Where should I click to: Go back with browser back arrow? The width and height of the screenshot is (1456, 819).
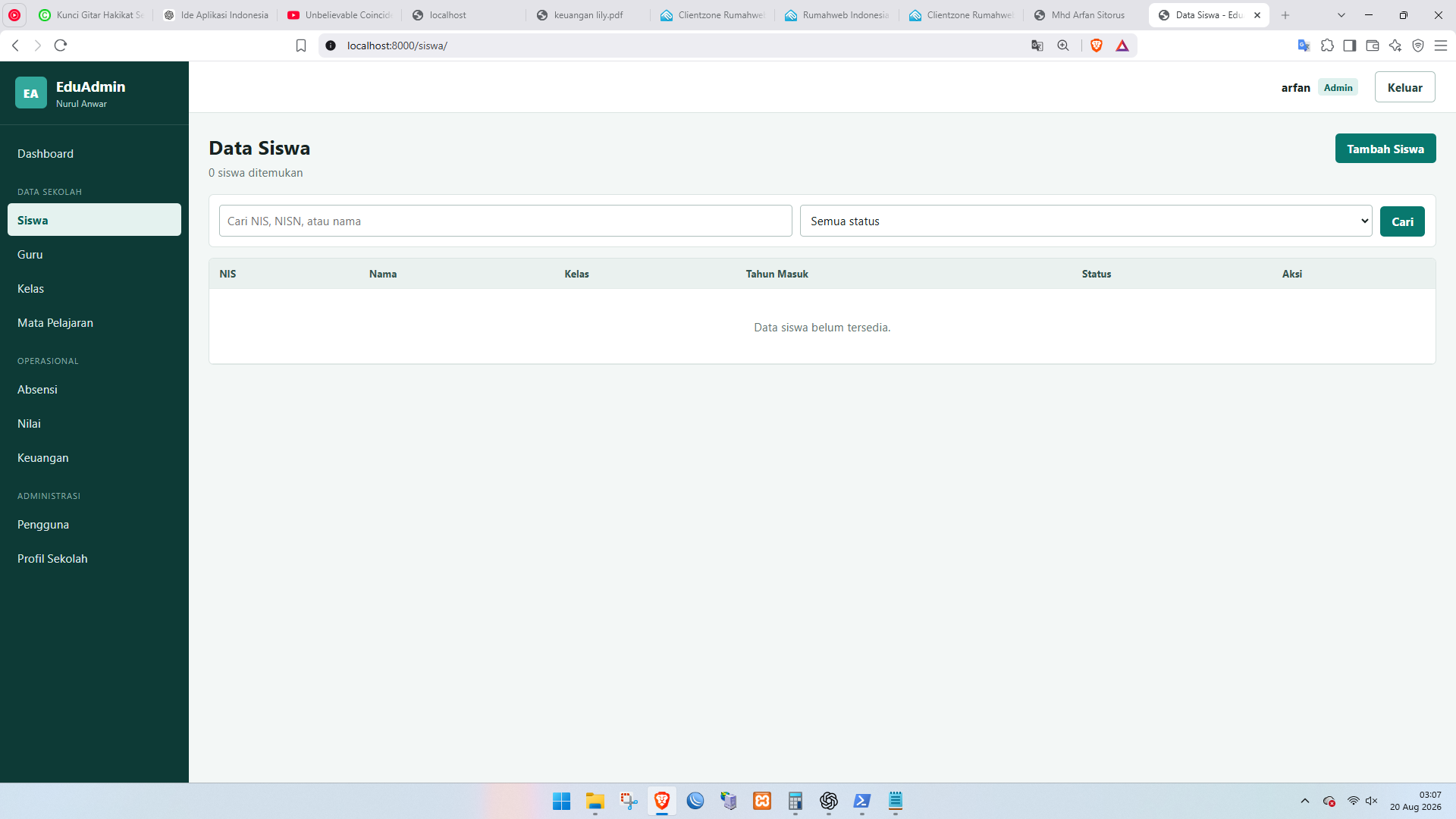pos(15,45)
